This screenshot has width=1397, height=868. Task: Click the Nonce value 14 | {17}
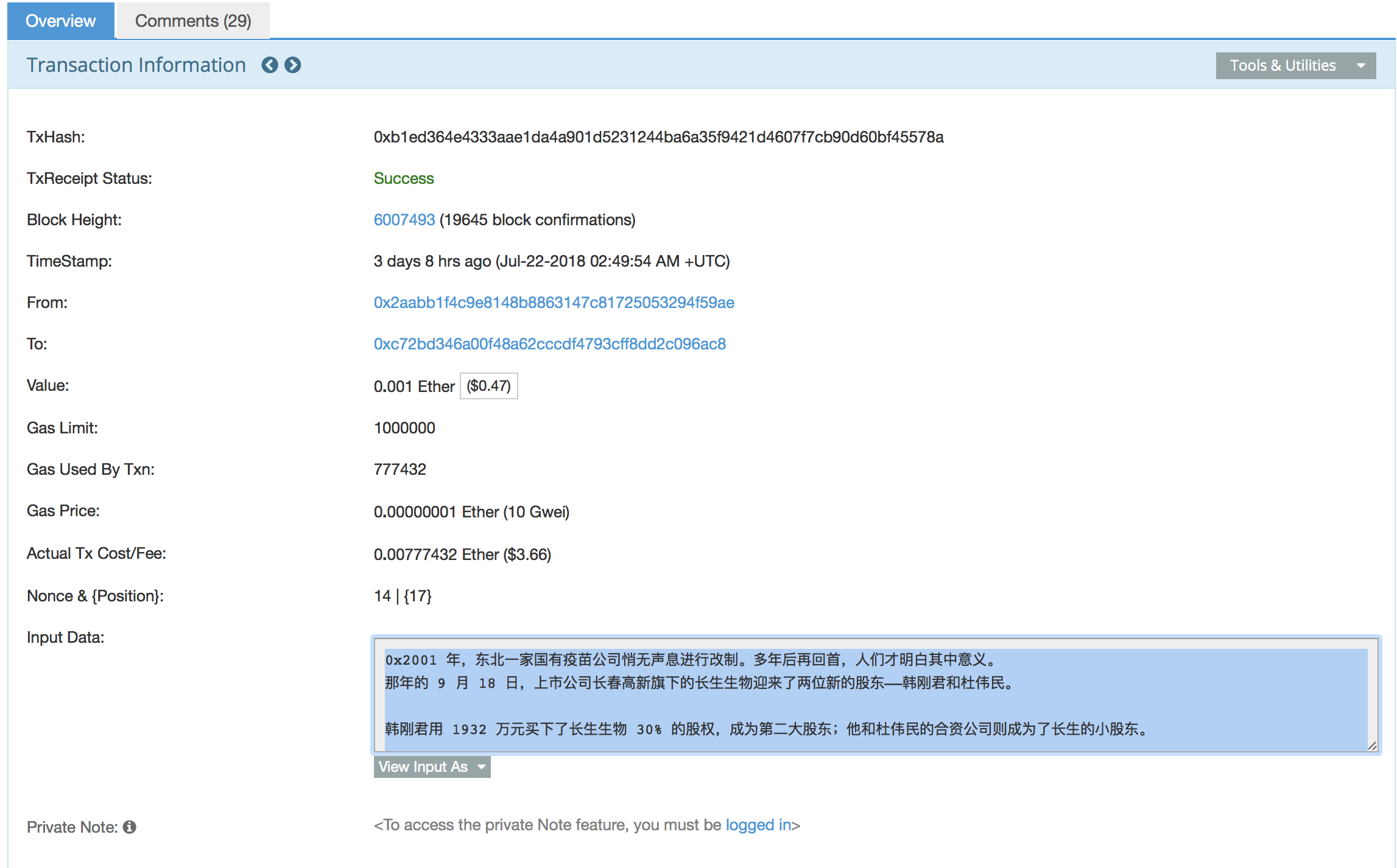coord(403,596)
